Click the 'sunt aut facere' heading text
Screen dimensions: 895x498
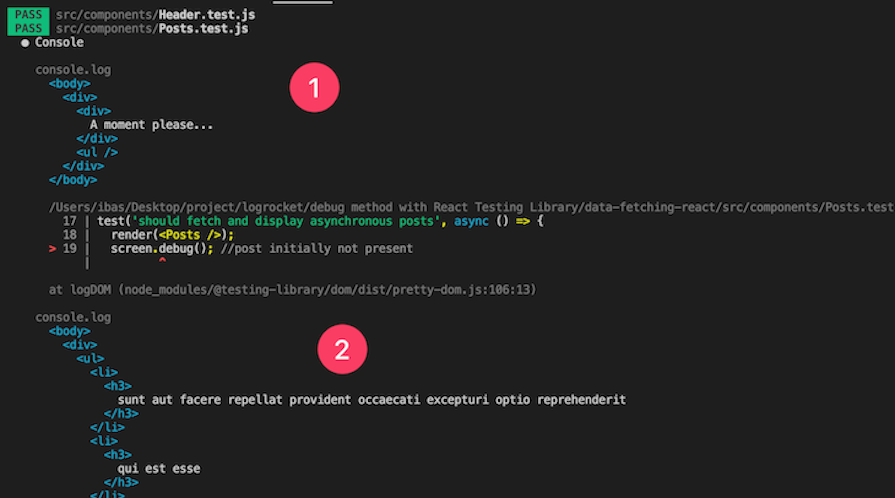372,399
